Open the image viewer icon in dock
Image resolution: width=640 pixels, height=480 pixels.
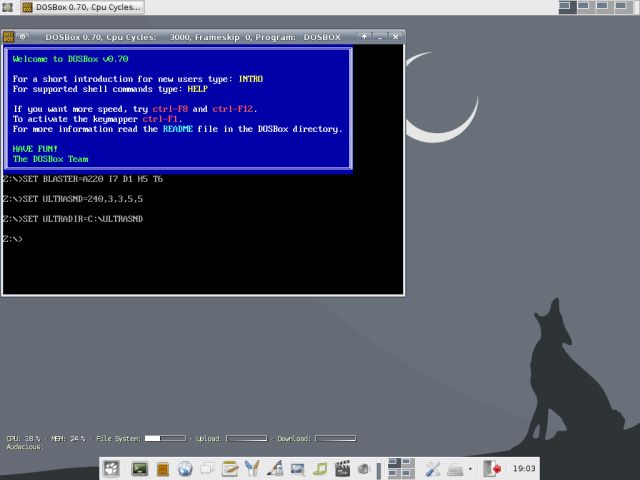point(298,468)
